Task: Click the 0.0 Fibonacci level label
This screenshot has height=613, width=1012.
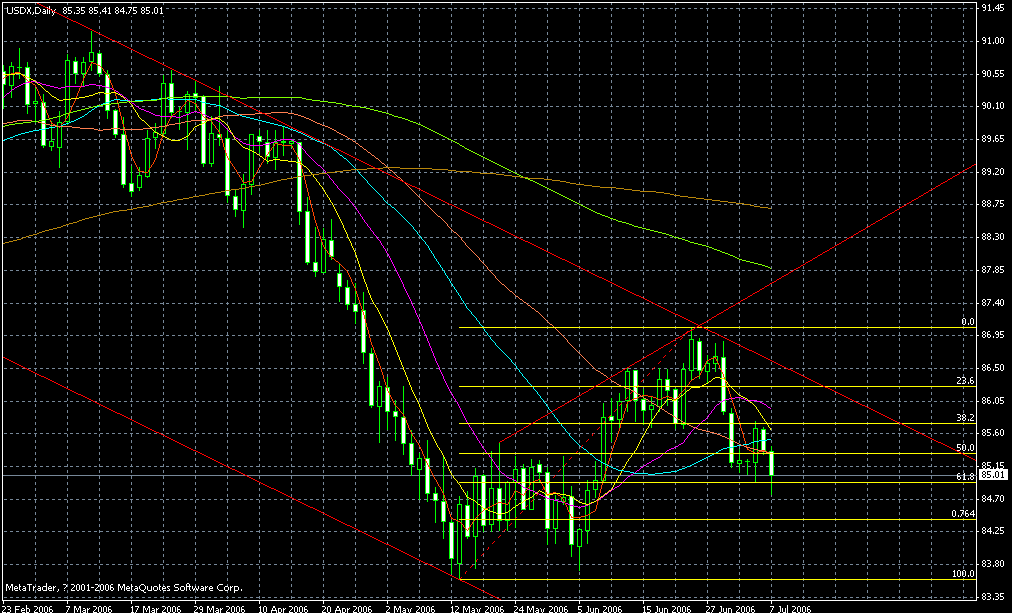Action: coord(967,322)
